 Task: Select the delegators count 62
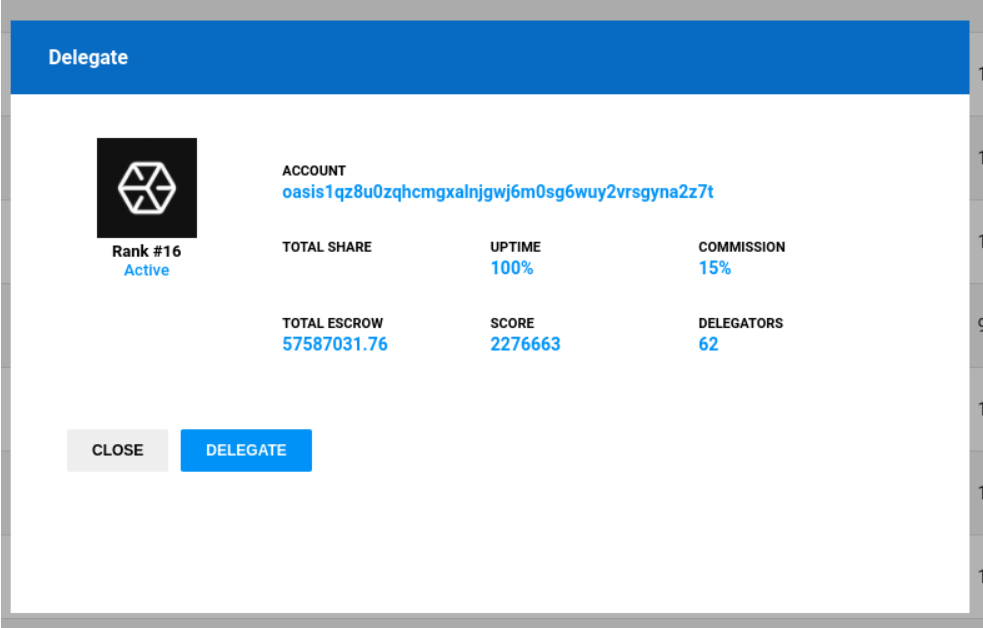coord(708,344)
